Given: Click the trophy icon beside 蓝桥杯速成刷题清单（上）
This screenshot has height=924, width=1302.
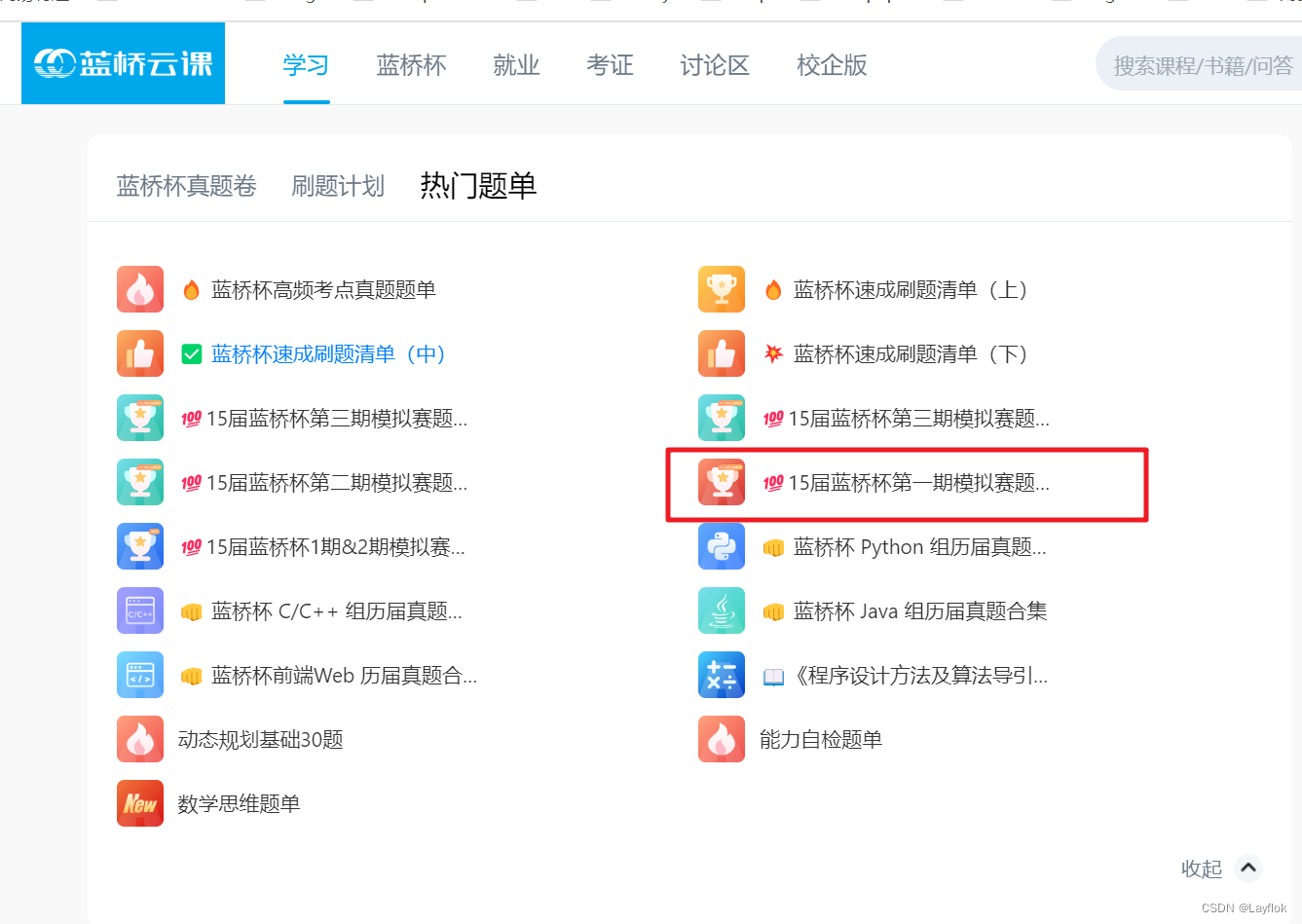Looking at the screenshot, I should point(722,289).
